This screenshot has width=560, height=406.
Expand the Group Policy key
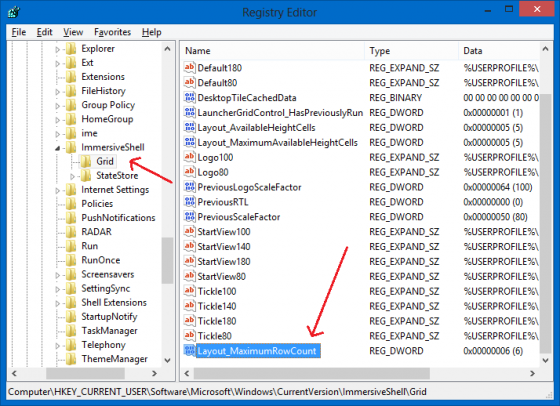pyautogui.click(x=57, y=106)
